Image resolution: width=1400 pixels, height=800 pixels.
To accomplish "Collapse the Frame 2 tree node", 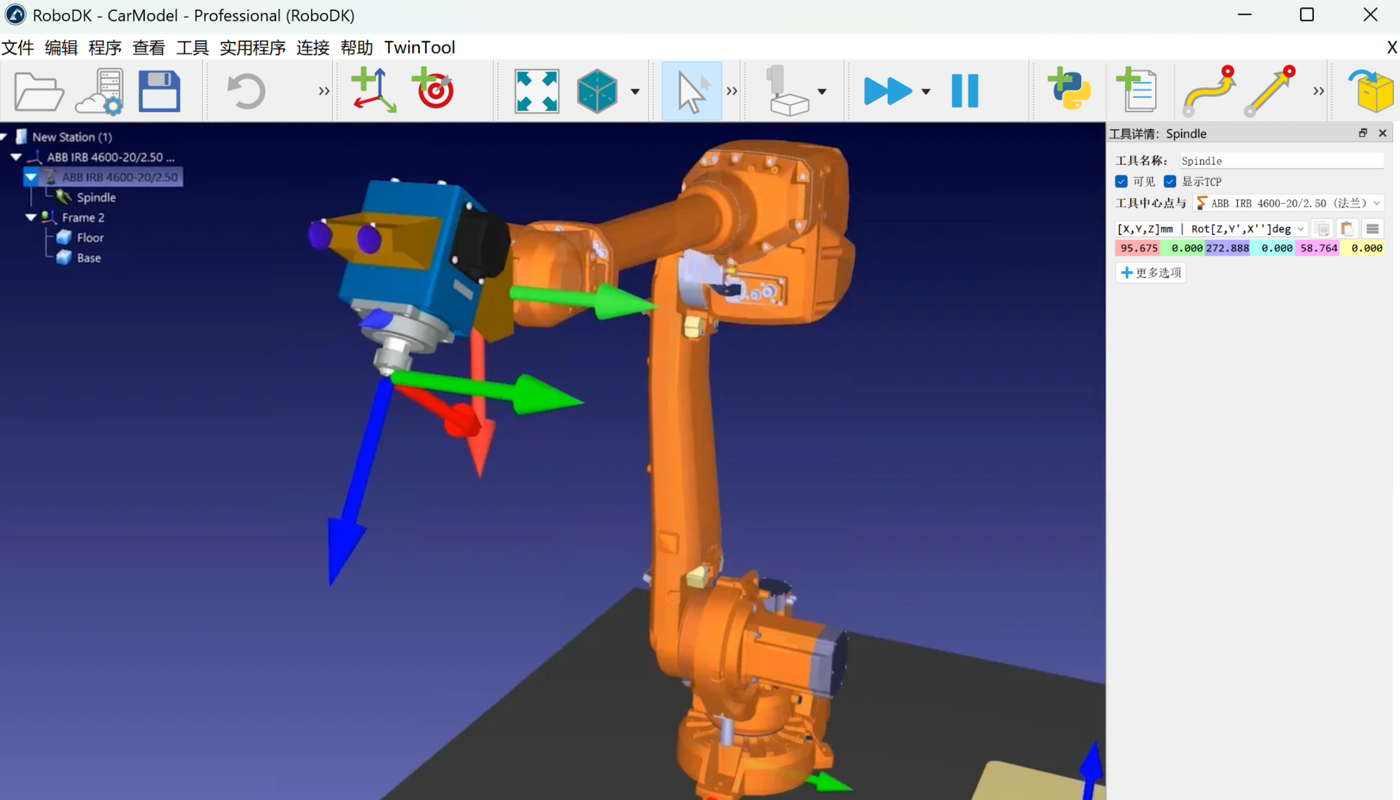I will [31, 217].
